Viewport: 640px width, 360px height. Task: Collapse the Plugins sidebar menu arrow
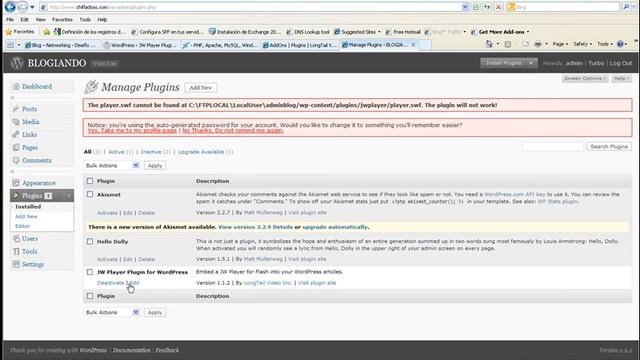[x=68, y=196]
